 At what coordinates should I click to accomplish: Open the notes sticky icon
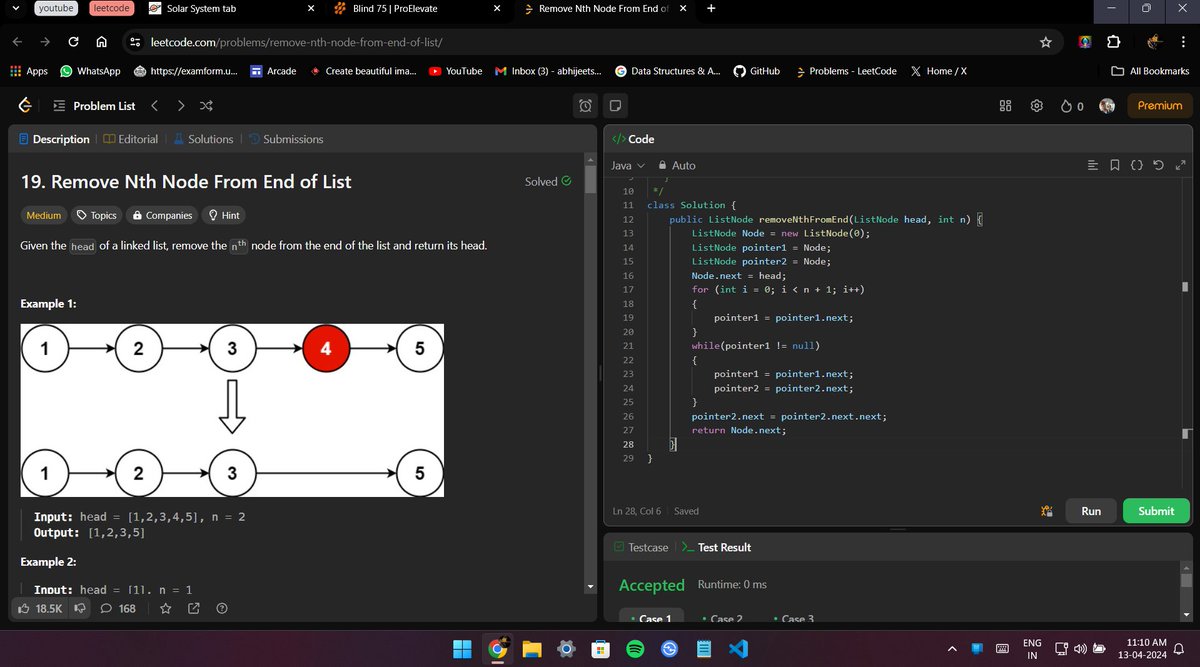point(616,105)
